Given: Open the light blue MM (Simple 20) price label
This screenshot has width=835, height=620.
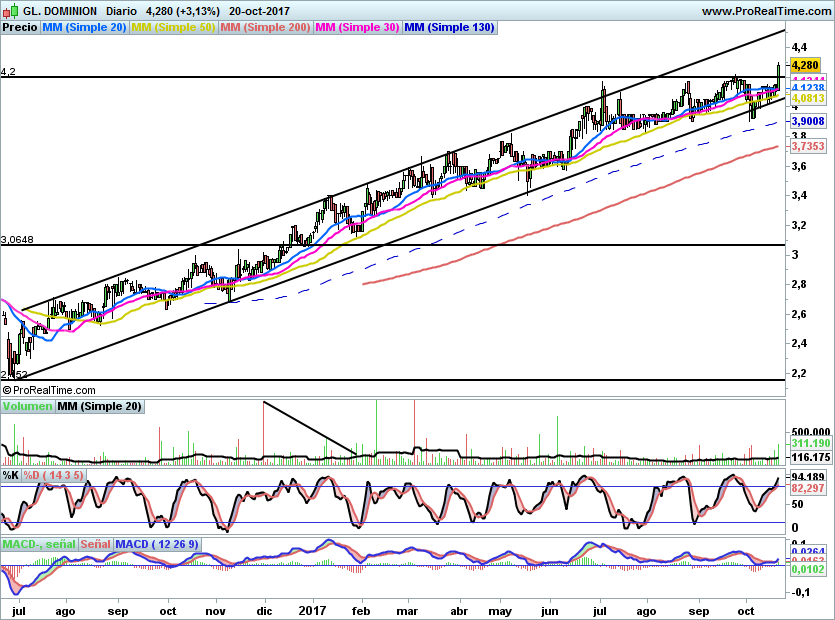Looking at the screenshot, I should (x=84, y=27).
